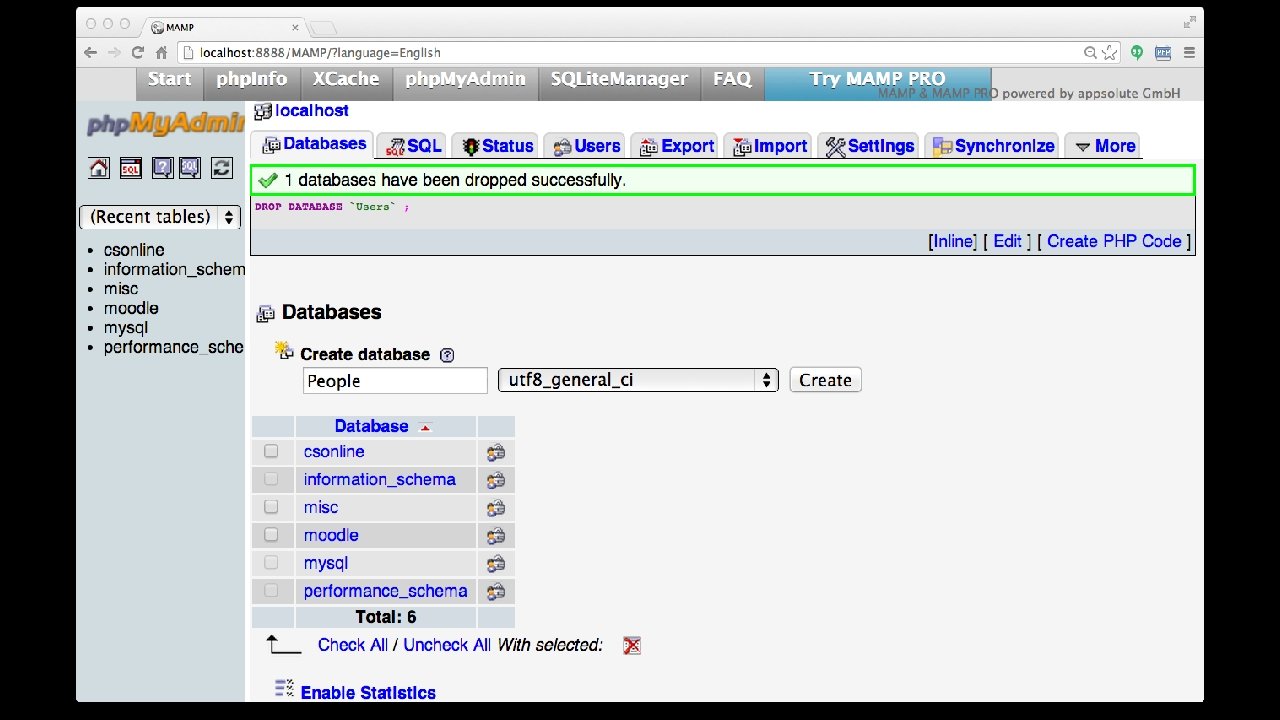Click the Uncheck All link
This screenshot has height=720, width=1280.
[x=447, y=645]
